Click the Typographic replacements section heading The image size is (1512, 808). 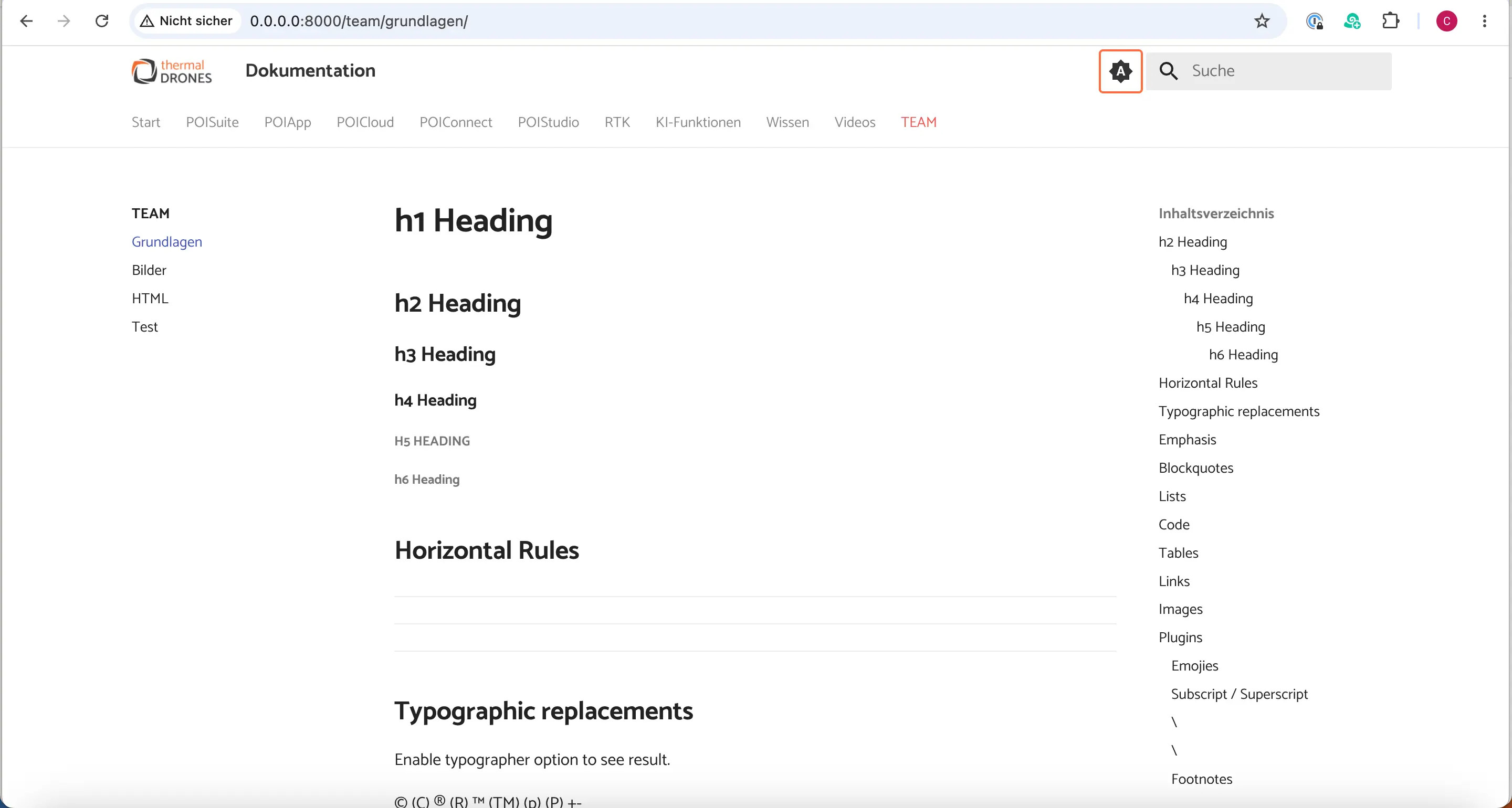coord(543,711)
